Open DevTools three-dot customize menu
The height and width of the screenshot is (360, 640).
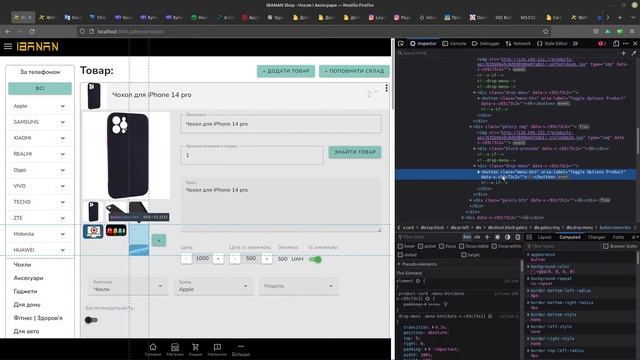[626, 43]
